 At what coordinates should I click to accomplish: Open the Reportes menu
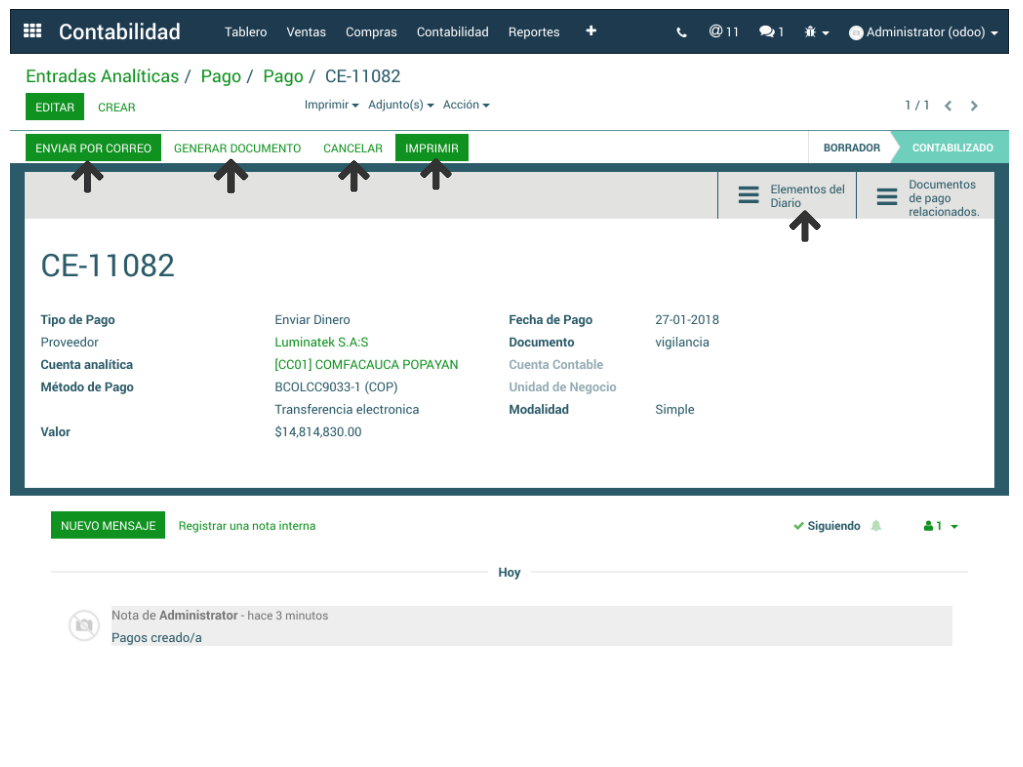(534, 32)
